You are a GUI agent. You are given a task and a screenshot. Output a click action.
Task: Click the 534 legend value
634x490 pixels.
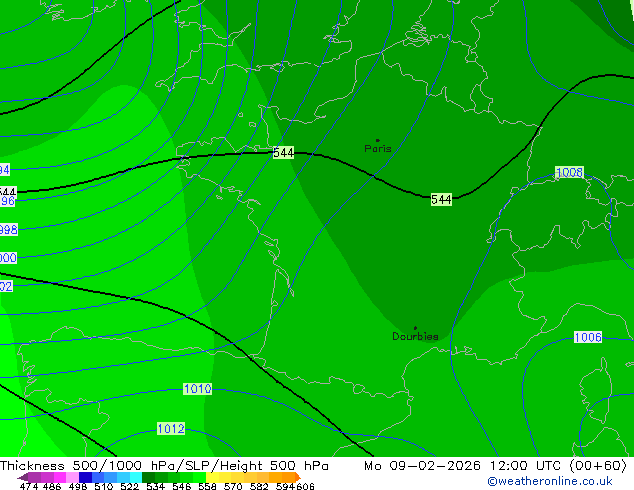point(155,486)
